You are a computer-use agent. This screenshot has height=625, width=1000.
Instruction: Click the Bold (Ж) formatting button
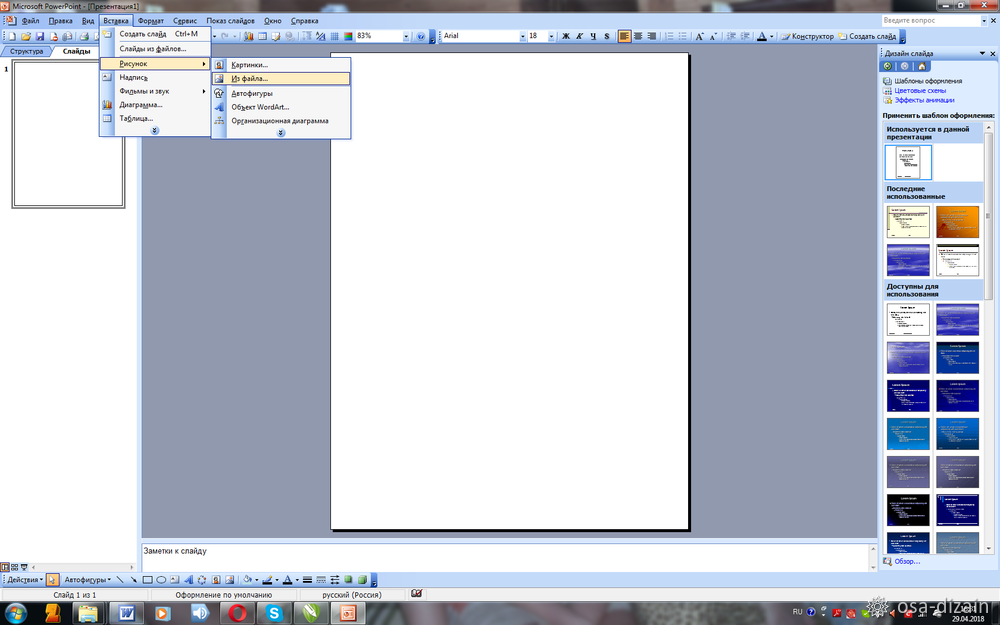tap(565, 36)
